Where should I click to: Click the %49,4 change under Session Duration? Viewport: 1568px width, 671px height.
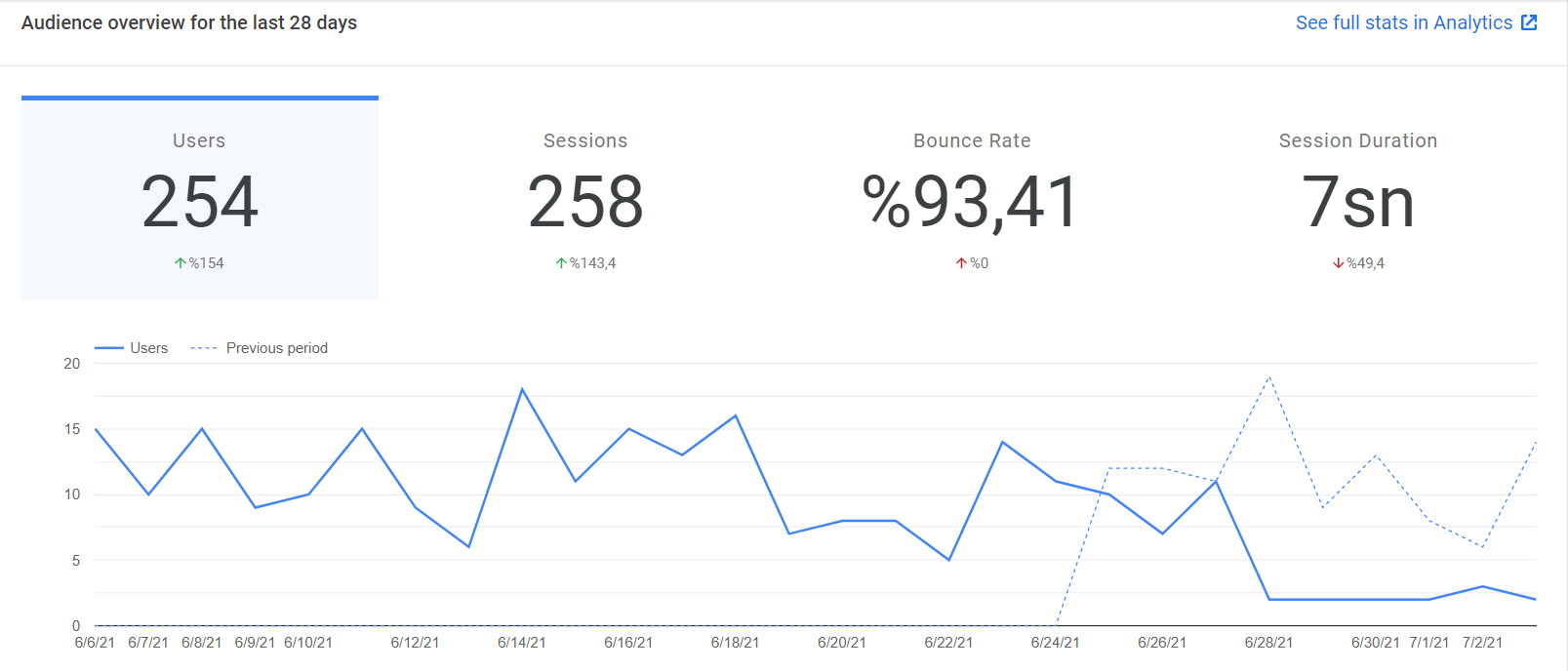click(x=1366, y=263)
